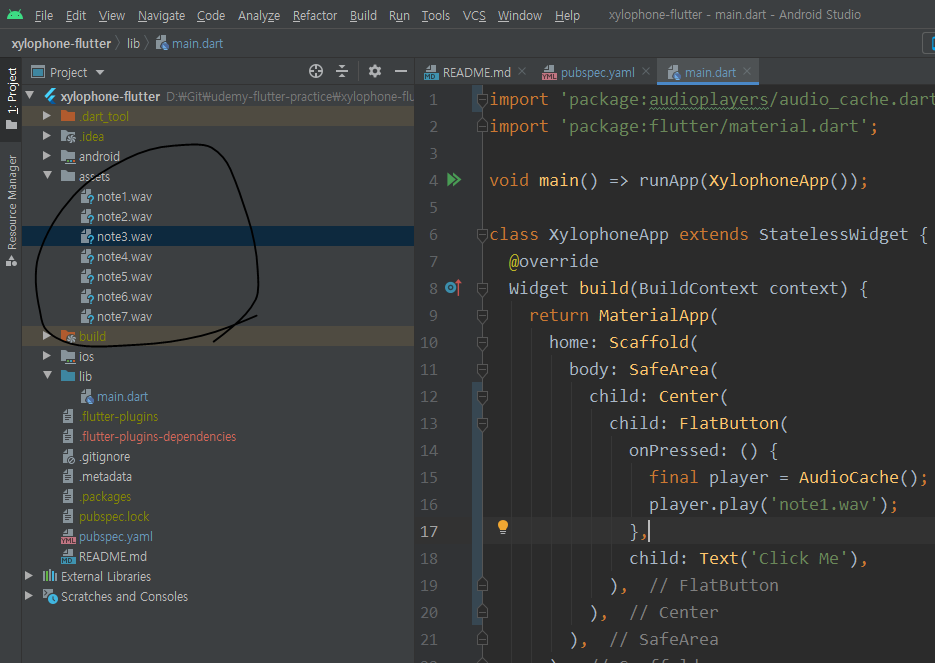Select note5.wav in assets
Screen dimensions: 935x663
coord(124,277)
